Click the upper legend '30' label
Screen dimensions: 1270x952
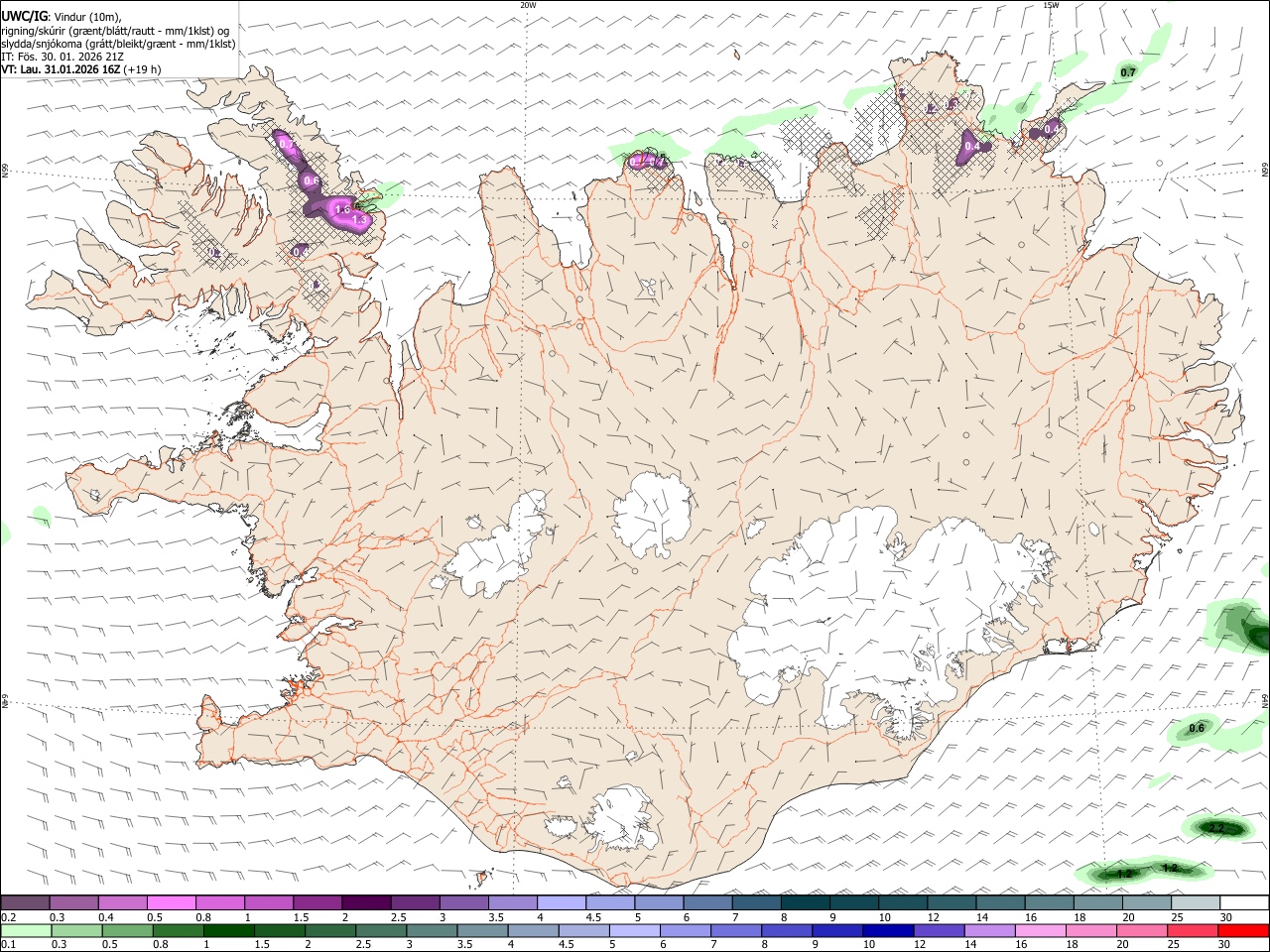[1225, 917]
